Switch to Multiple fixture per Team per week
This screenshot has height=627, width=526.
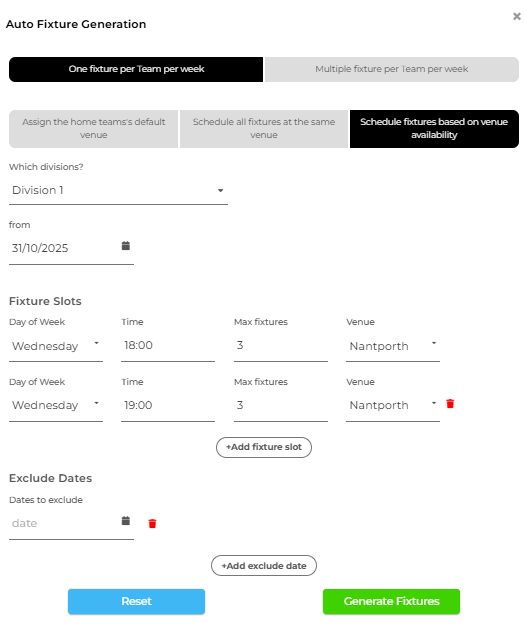click(x=392, y=69)
